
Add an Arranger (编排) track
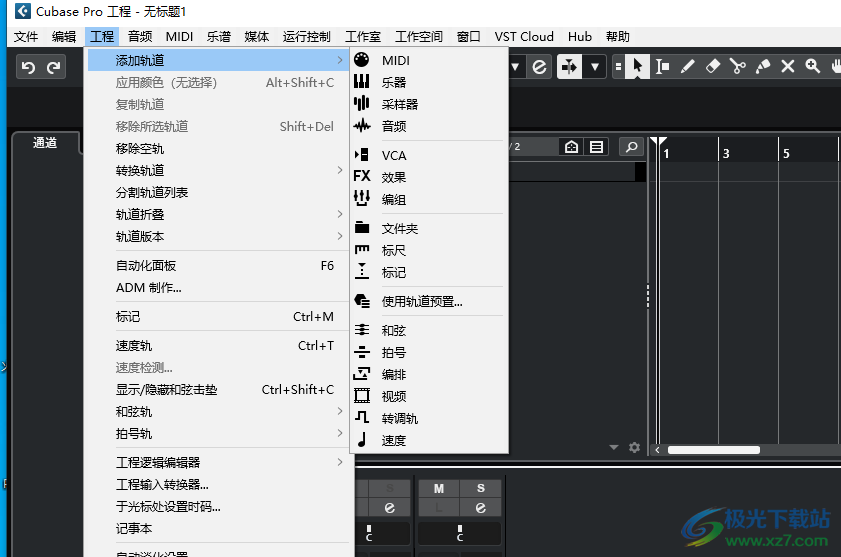[x=429, y=374]
